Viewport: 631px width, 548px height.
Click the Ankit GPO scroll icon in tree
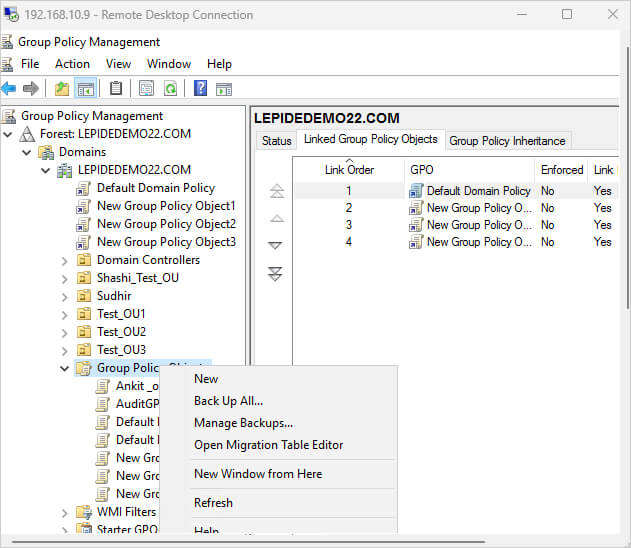(x=103, y=386)
